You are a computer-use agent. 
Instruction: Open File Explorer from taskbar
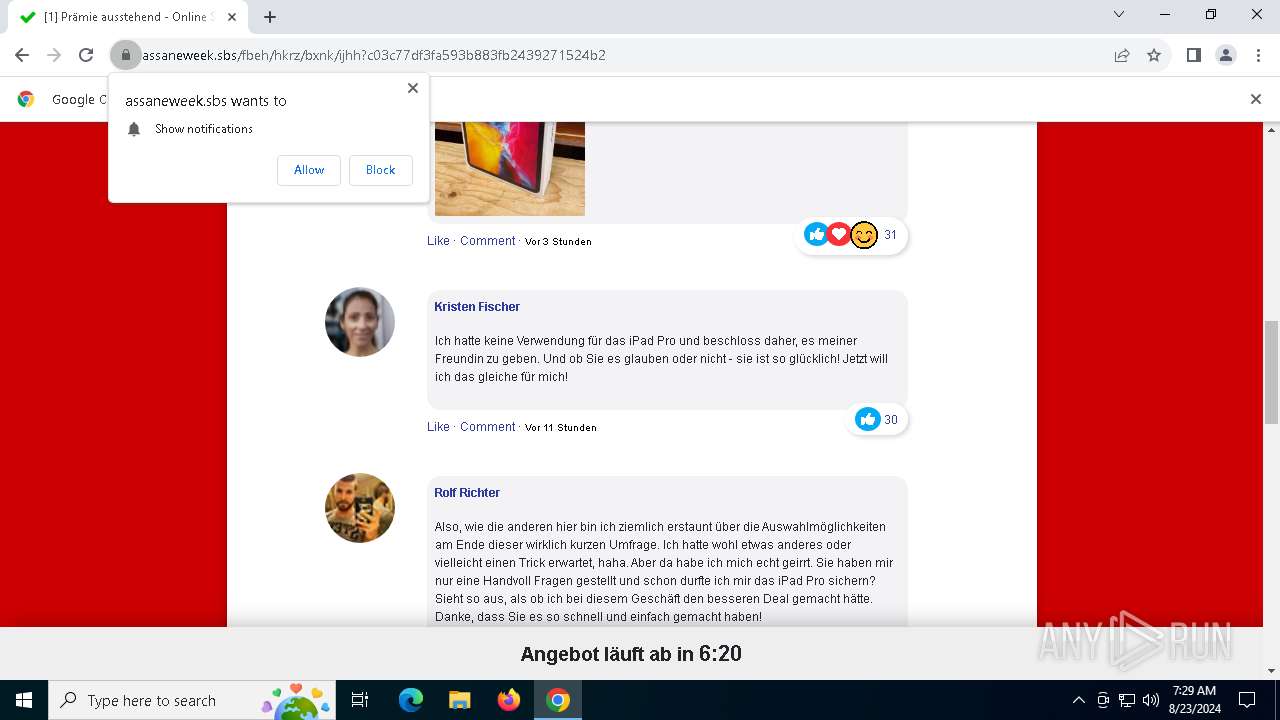click(459, 700)
